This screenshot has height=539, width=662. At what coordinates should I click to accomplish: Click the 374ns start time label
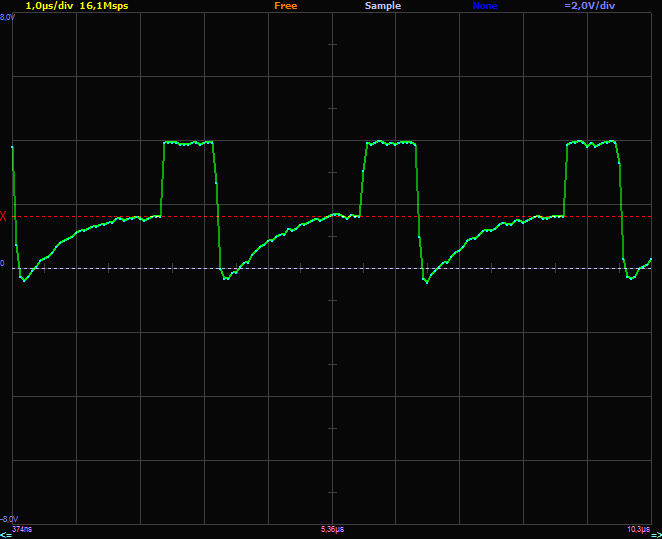point(21,528)
